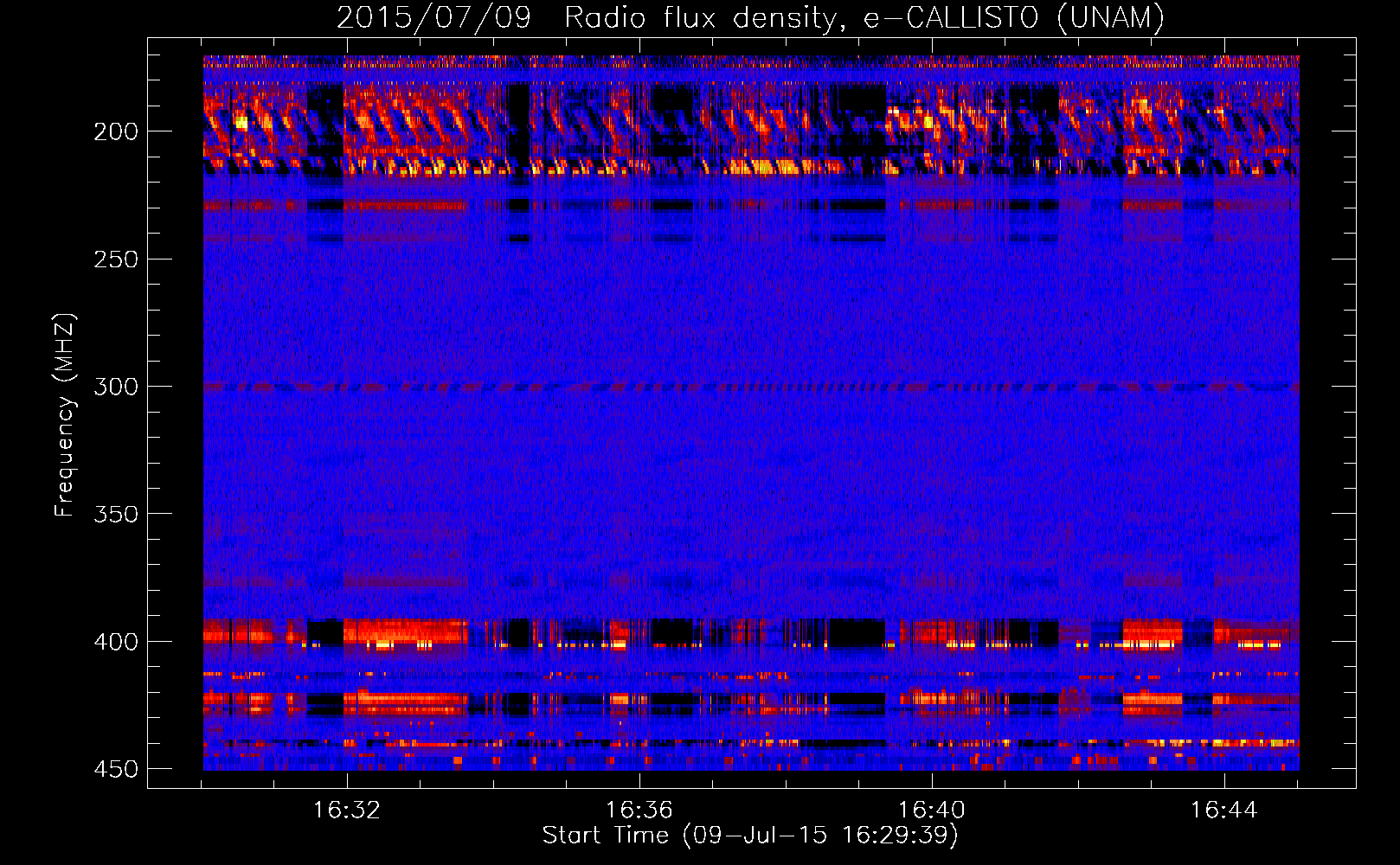
Task: Click the 450 frequency tick label
Action: click(116, 769)
